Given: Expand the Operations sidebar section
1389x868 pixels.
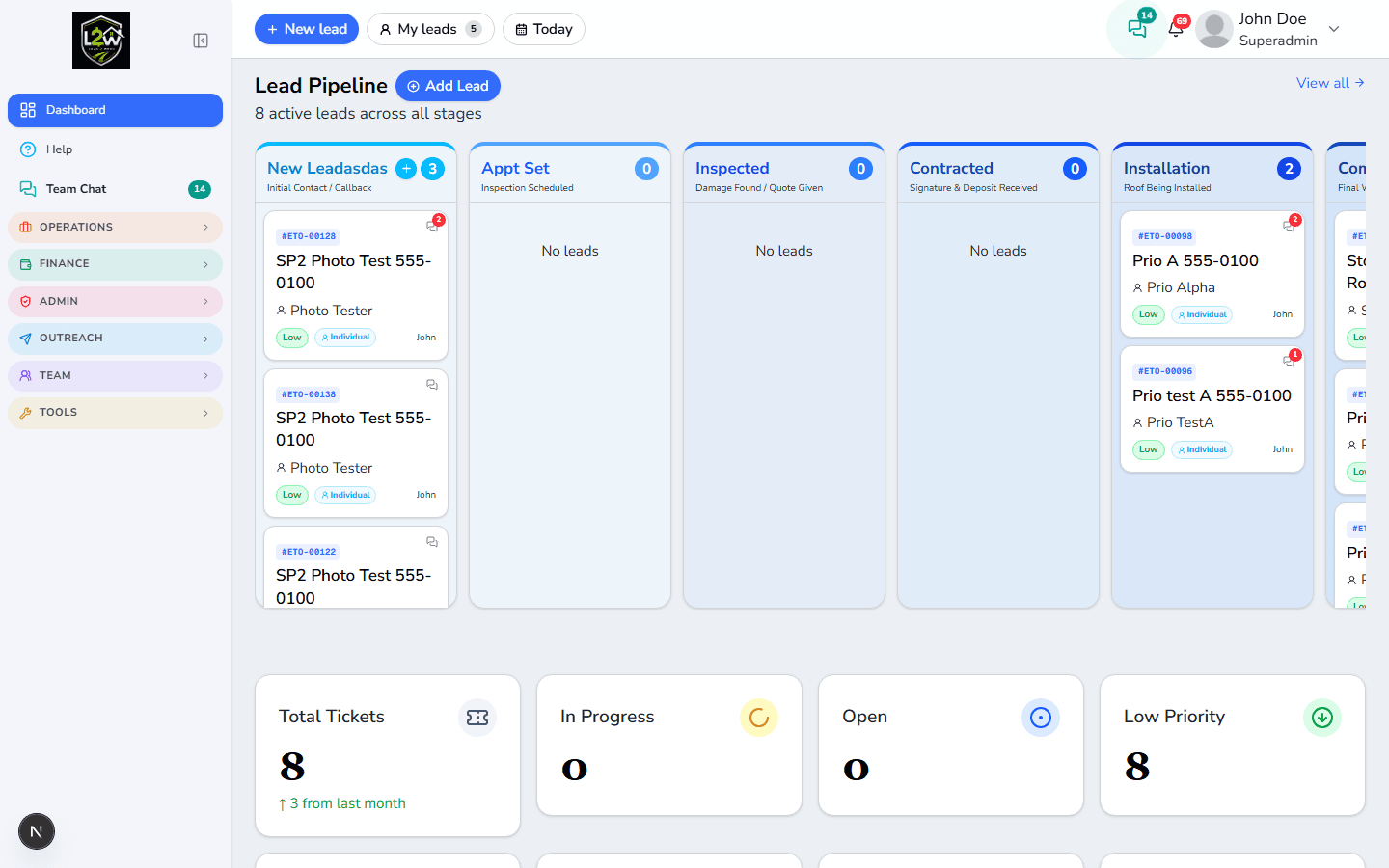Looking at the screenshot, I should pyautogui.click(x=115, y=228).
